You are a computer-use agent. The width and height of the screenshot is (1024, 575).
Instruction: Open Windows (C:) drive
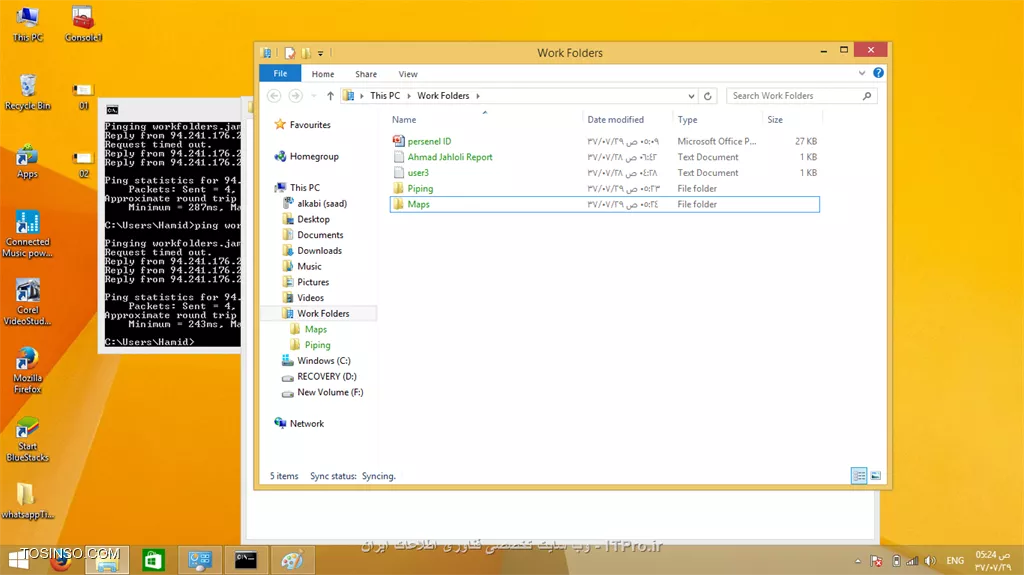[x=323, y=361]
